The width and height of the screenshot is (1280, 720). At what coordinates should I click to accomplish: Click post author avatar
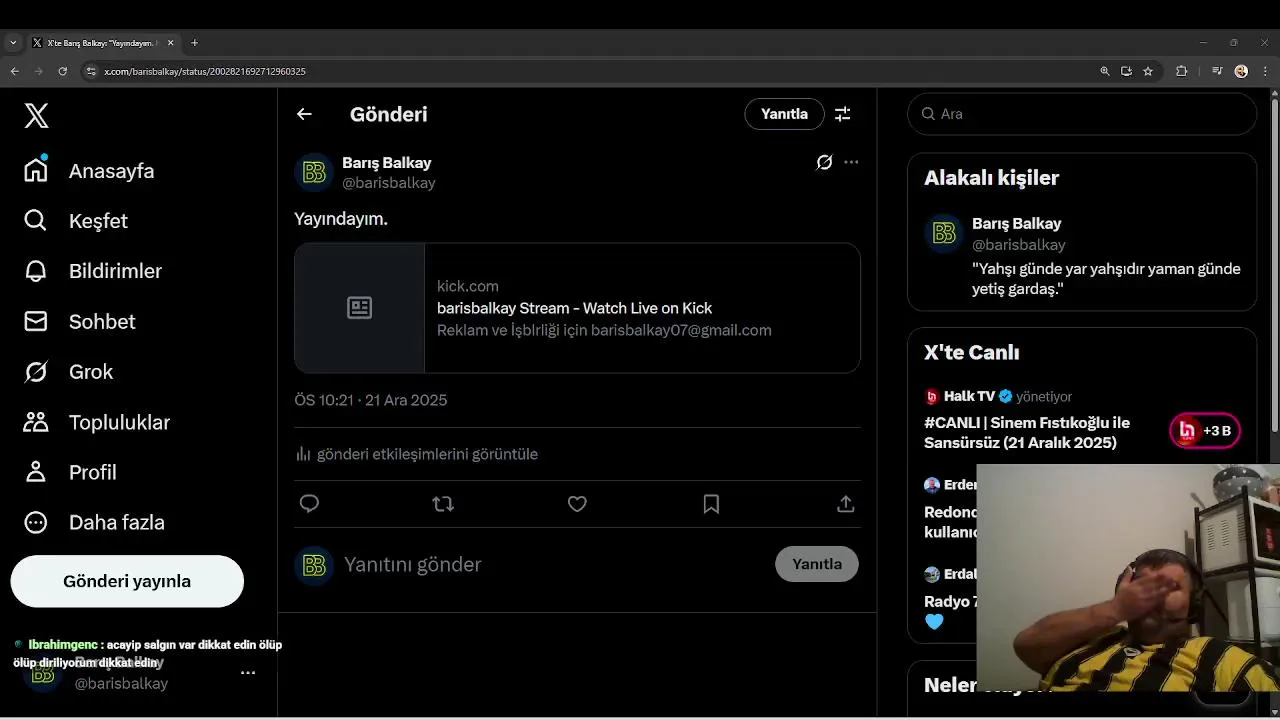coord(314,173)
